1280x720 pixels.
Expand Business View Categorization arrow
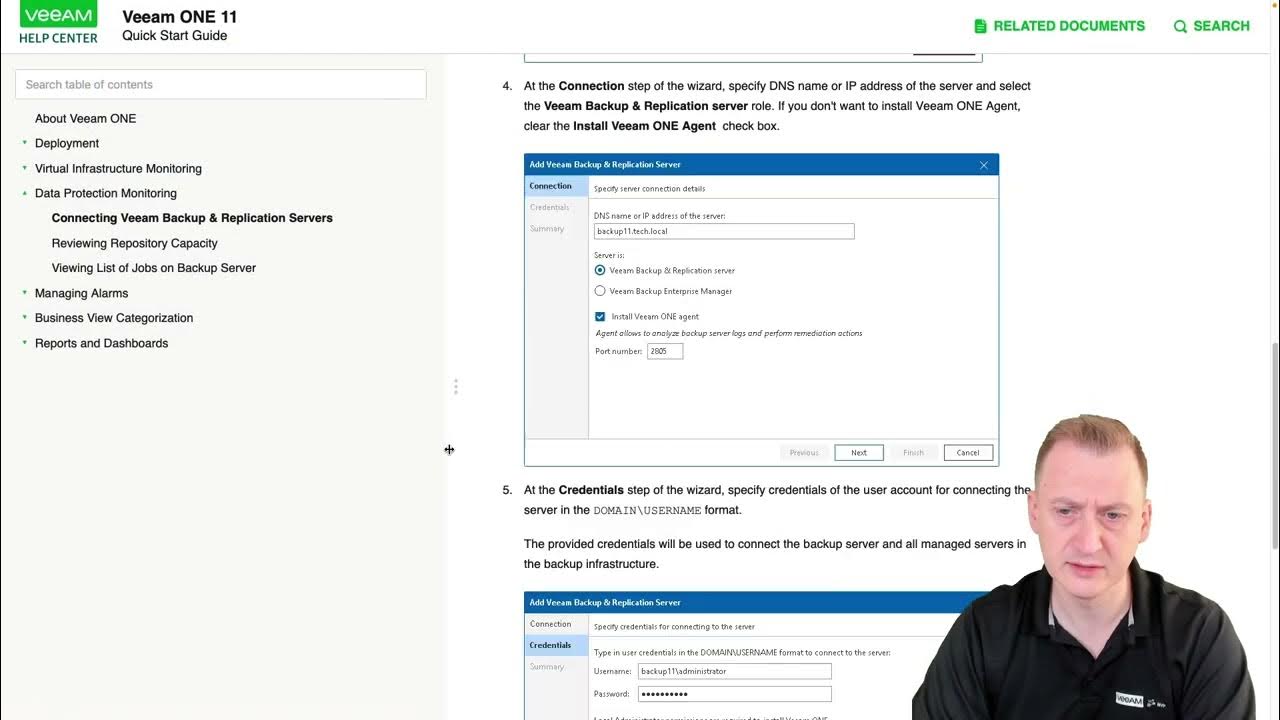(24, 318)
